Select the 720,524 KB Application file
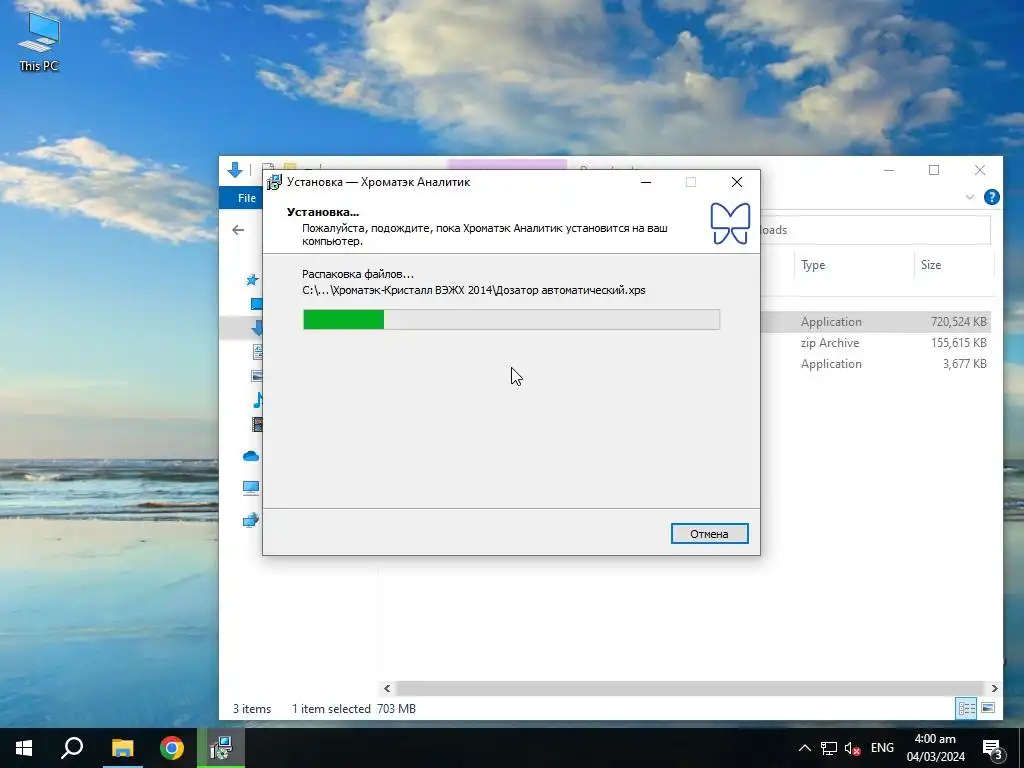1024x768 pixels. (x=875, y=322)
